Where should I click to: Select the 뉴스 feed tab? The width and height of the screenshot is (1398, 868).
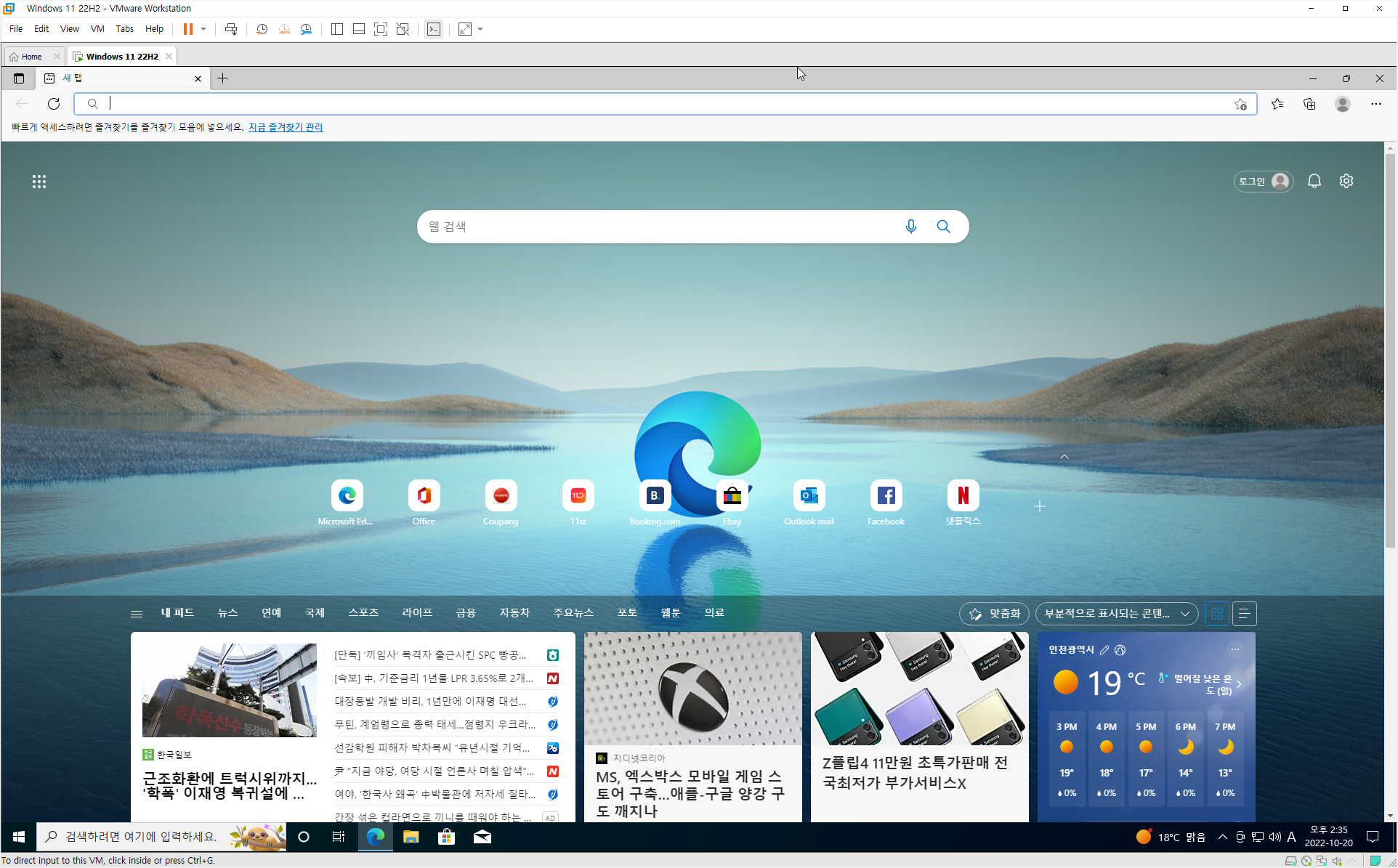(x=227, y=613)
